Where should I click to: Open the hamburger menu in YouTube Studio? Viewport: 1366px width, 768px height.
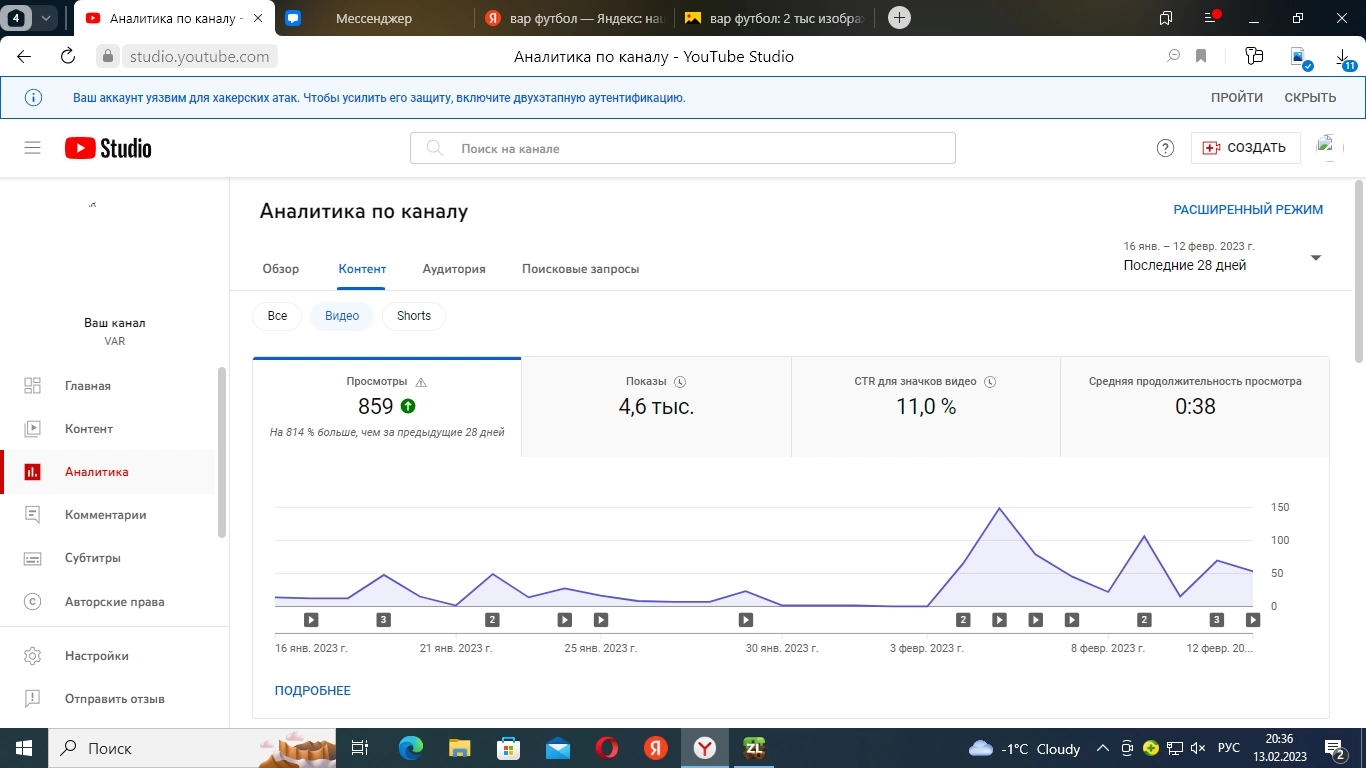tap(32, 148)
